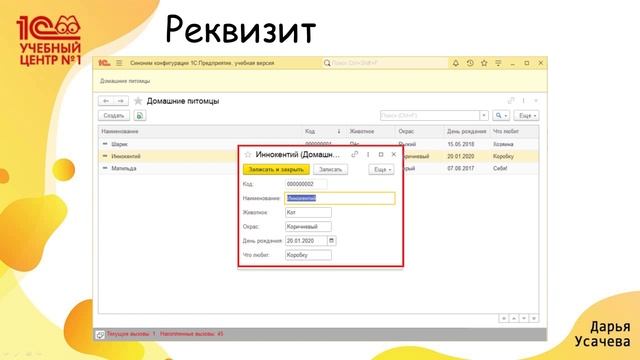Sort by День рождения column header

[x=467, y=131]
